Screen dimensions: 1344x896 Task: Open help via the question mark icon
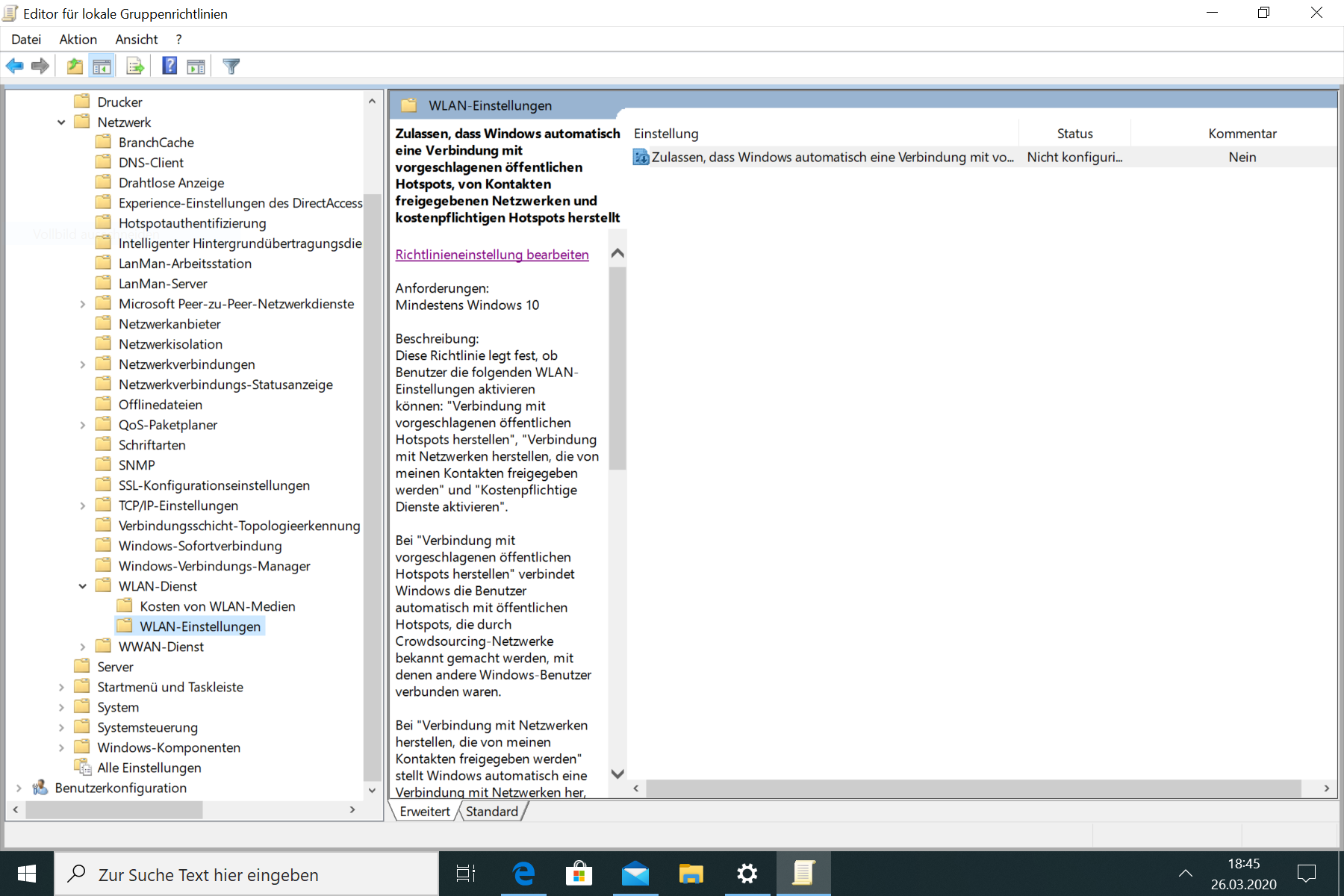169,66
